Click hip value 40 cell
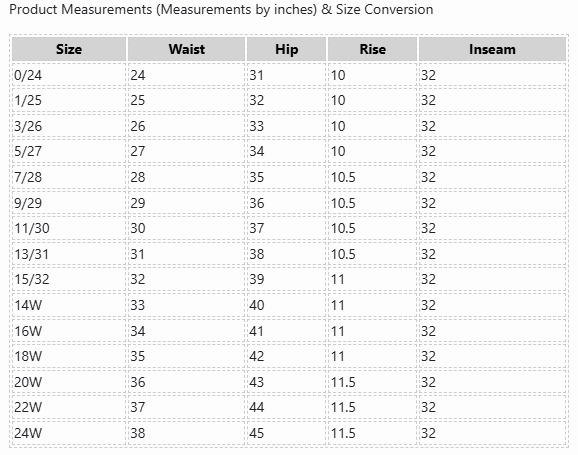This screenshot has width=578, height=455. pyautogui.click(x=286, y=305)
